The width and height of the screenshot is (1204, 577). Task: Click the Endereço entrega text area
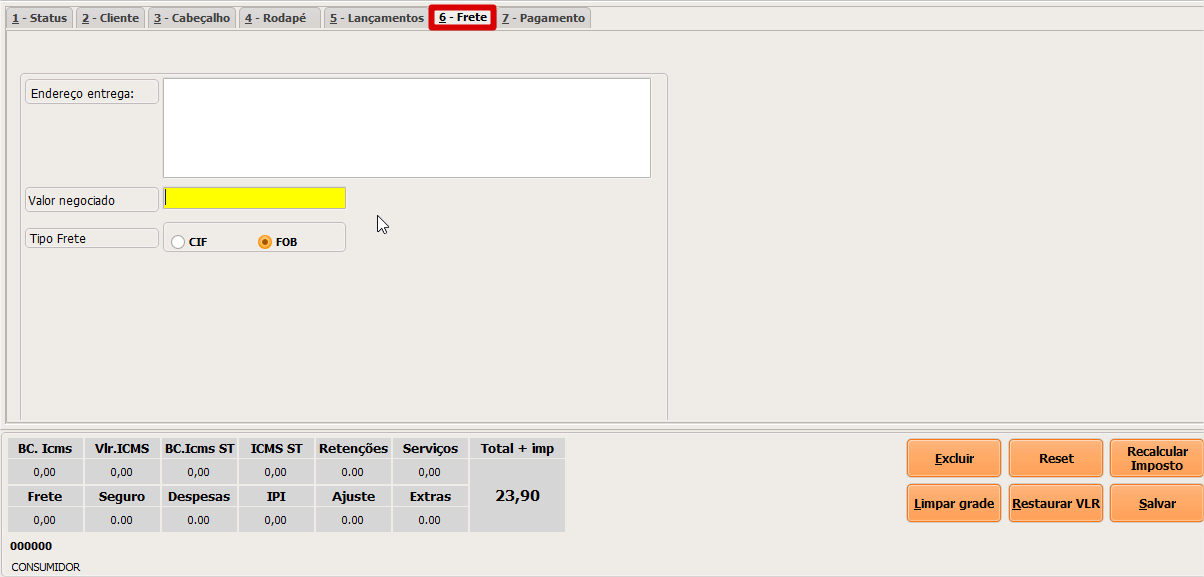(x=406, y=128)
